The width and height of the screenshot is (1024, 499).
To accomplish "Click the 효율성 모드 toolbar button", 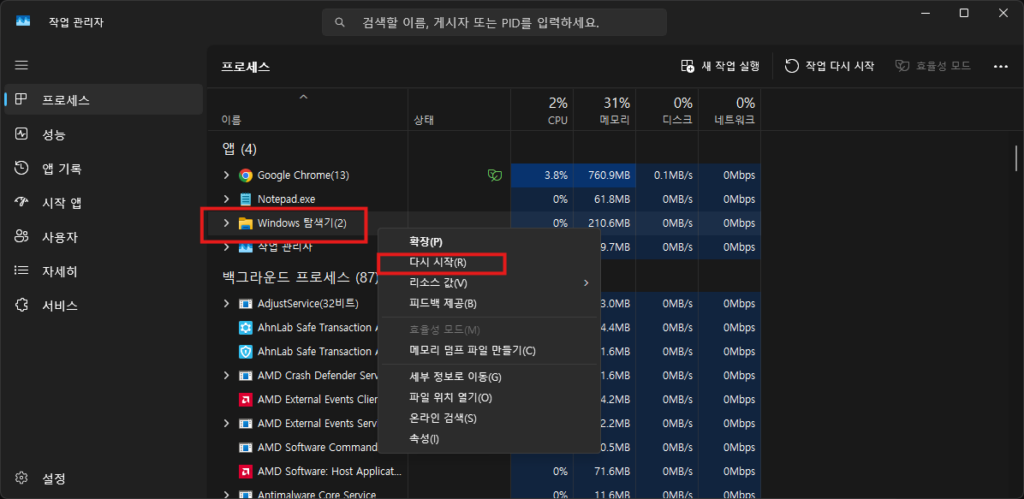I will (x=933, y=66).
